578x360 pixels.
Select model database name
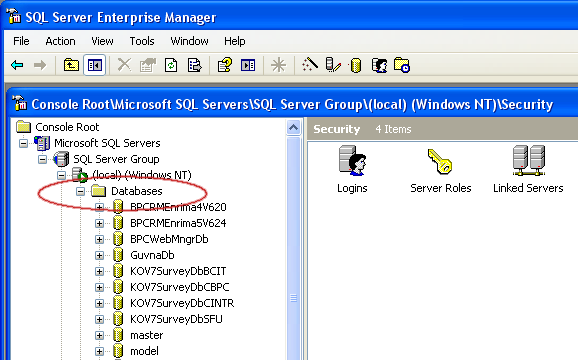click(144, 351)
